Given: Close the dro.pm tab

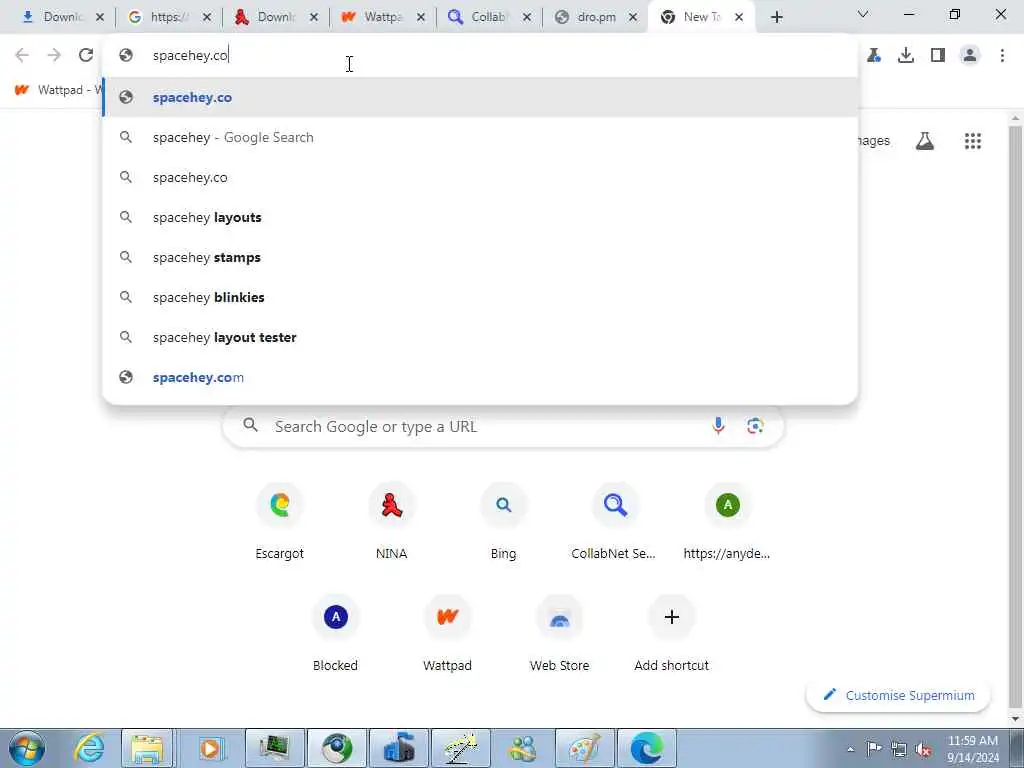Looking at the screenshot, I should pos(633,18).
